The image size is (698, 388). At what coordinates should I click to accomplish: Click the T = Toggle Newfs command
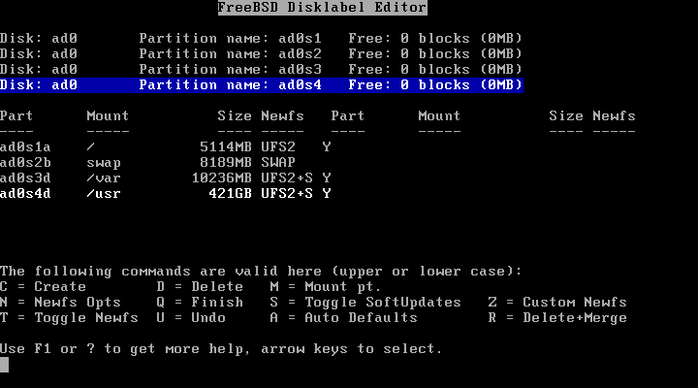click(69, 318)
